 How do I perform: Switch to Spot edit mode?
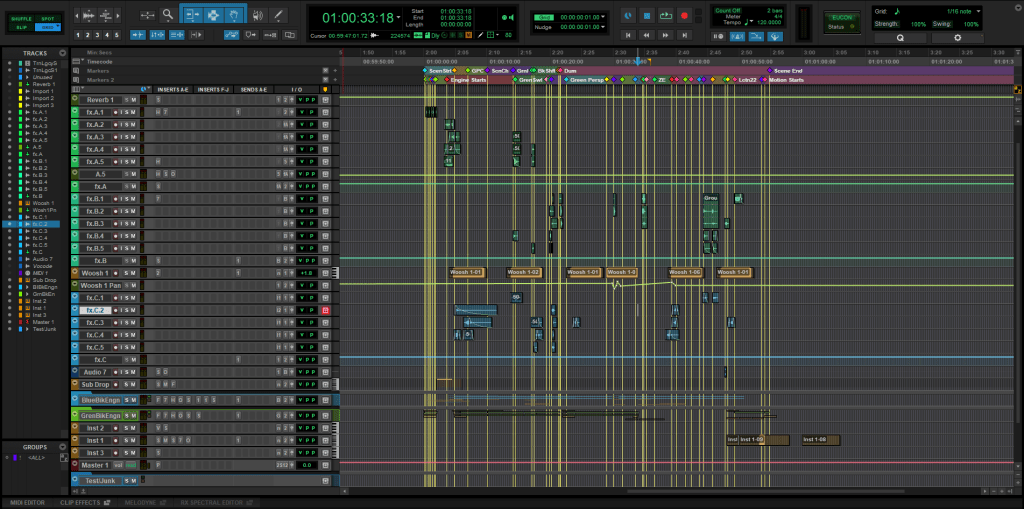click(x=46, y=17)
